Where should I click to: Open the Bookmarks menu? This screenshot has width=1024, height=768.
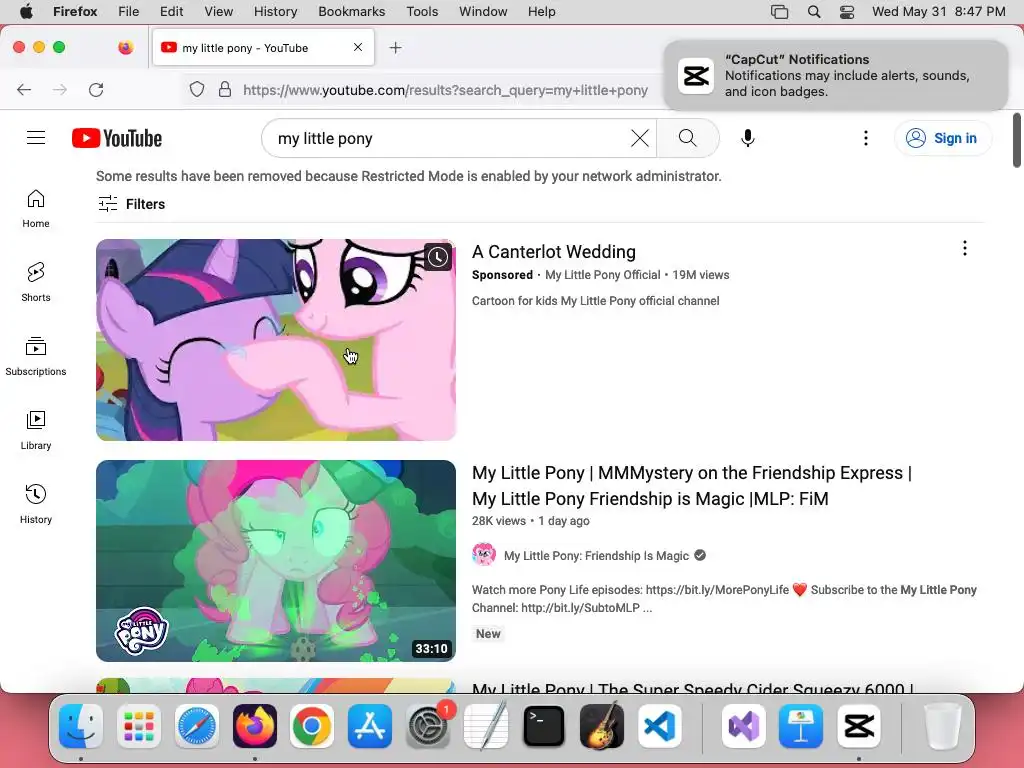point(351,12)
